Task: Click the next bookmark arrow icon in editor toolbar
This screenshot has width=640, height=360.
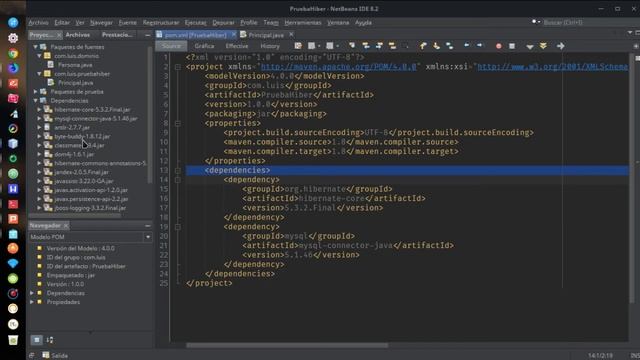Action: (x=480, y=45)
